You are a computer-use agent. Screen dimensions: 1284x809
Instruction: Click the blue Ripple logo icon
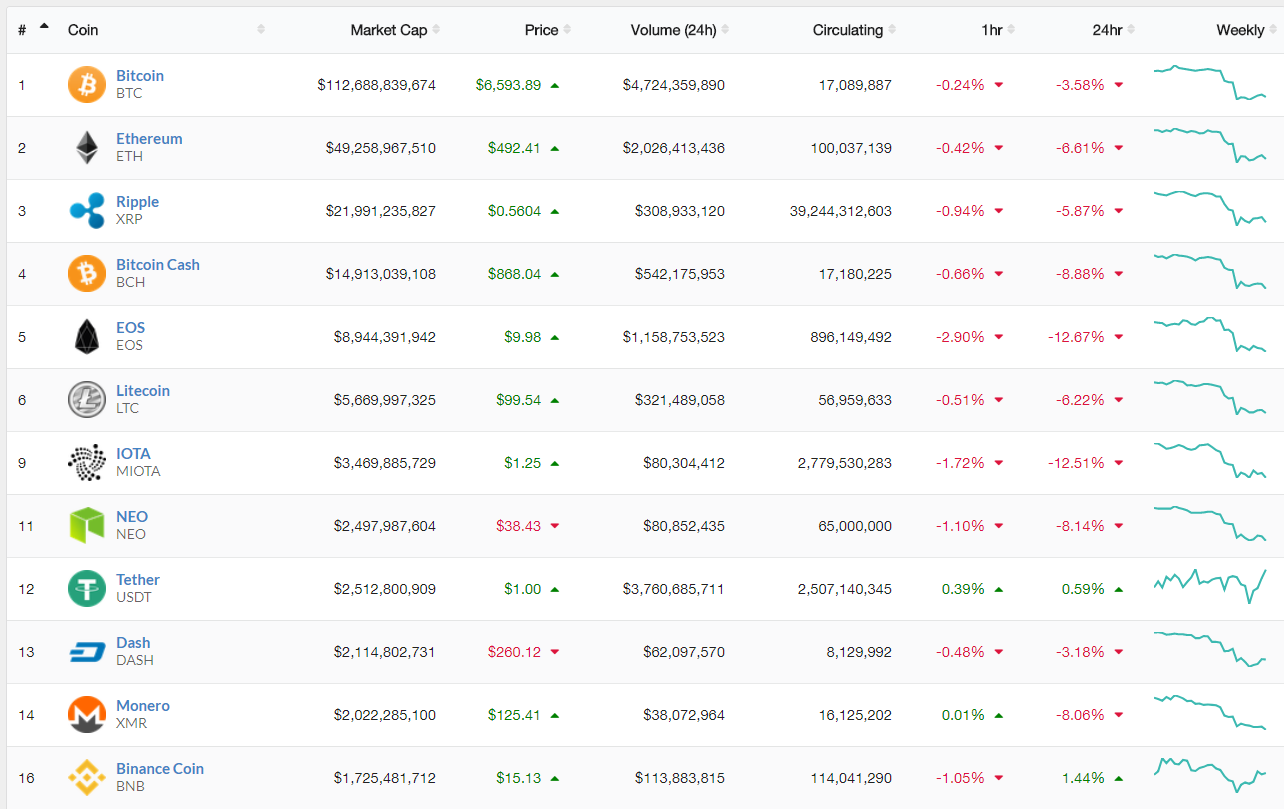coord(86,210)
